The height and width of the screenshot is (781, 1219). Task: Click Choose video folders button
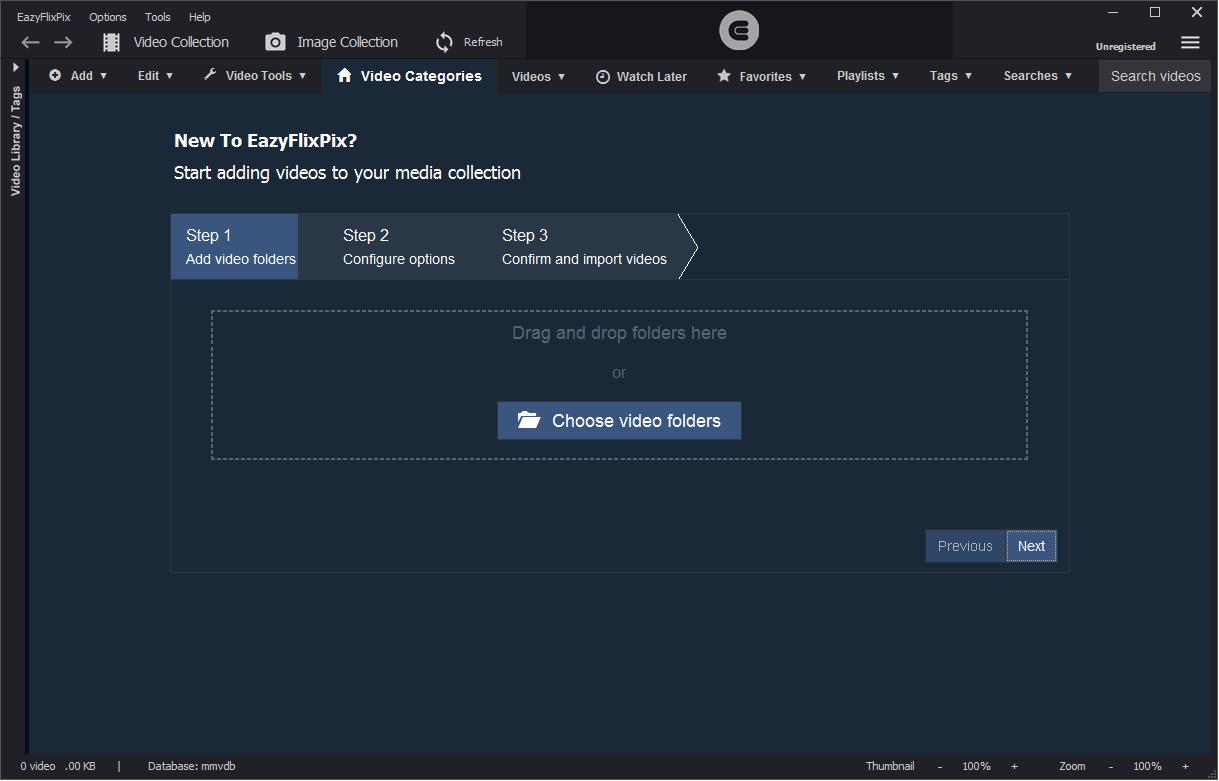click(619, 421)
